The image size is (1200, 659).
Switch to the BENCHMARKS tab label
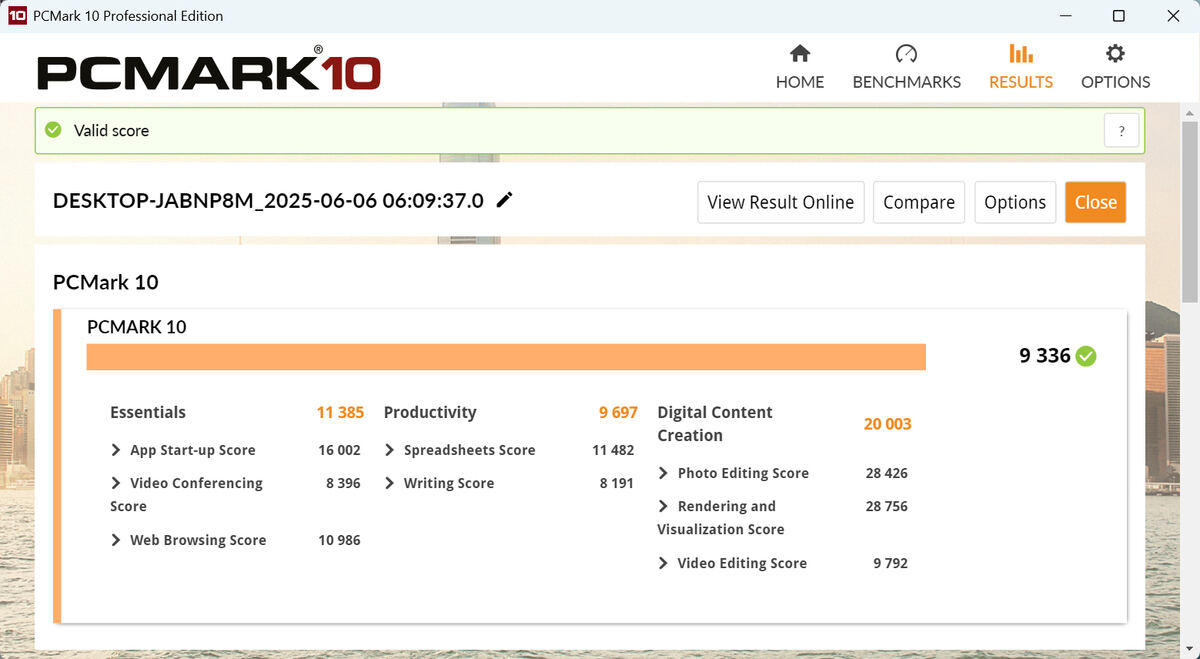[x=907, y=82]
